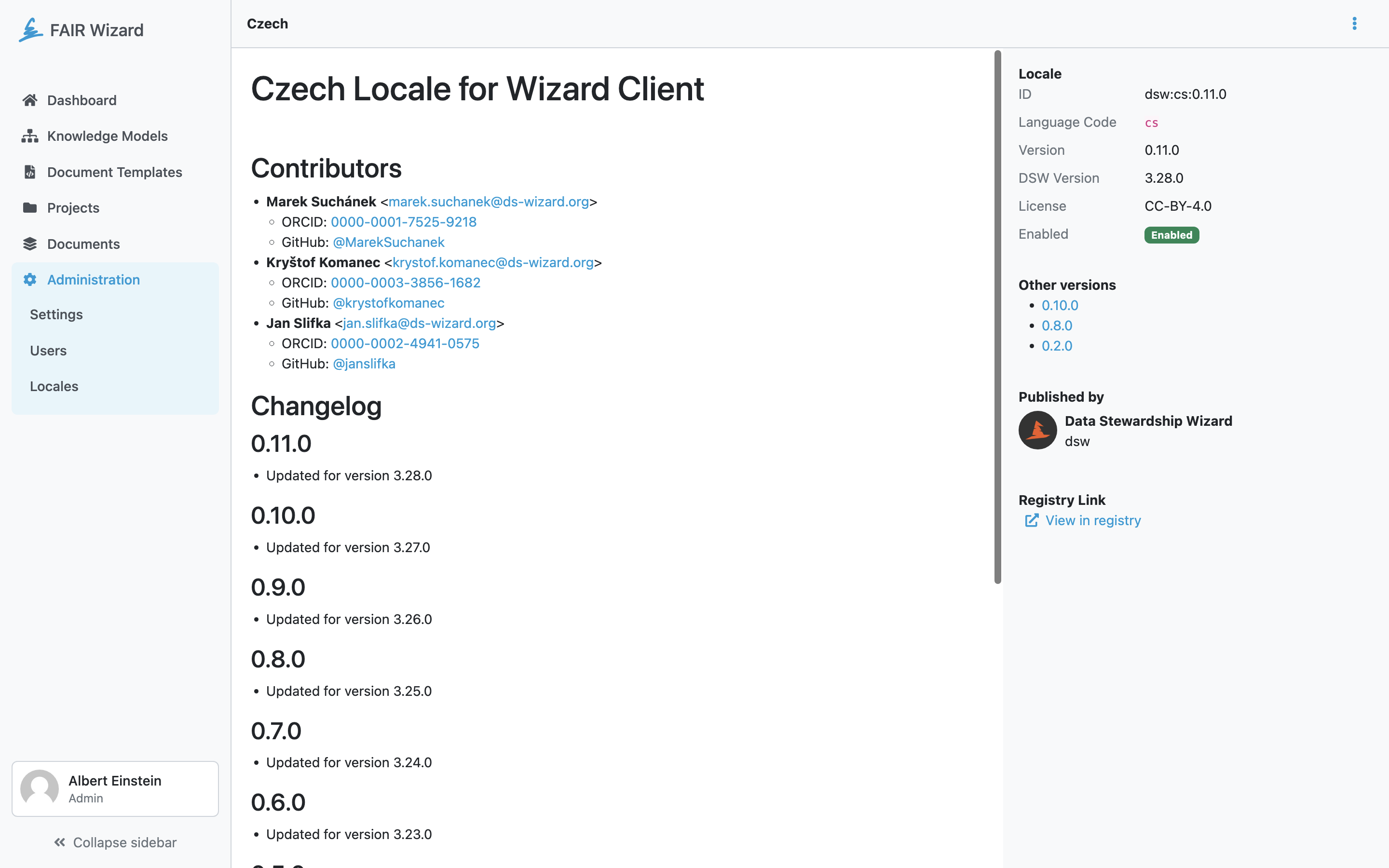Open the Users administration page

tap(48, 351)
